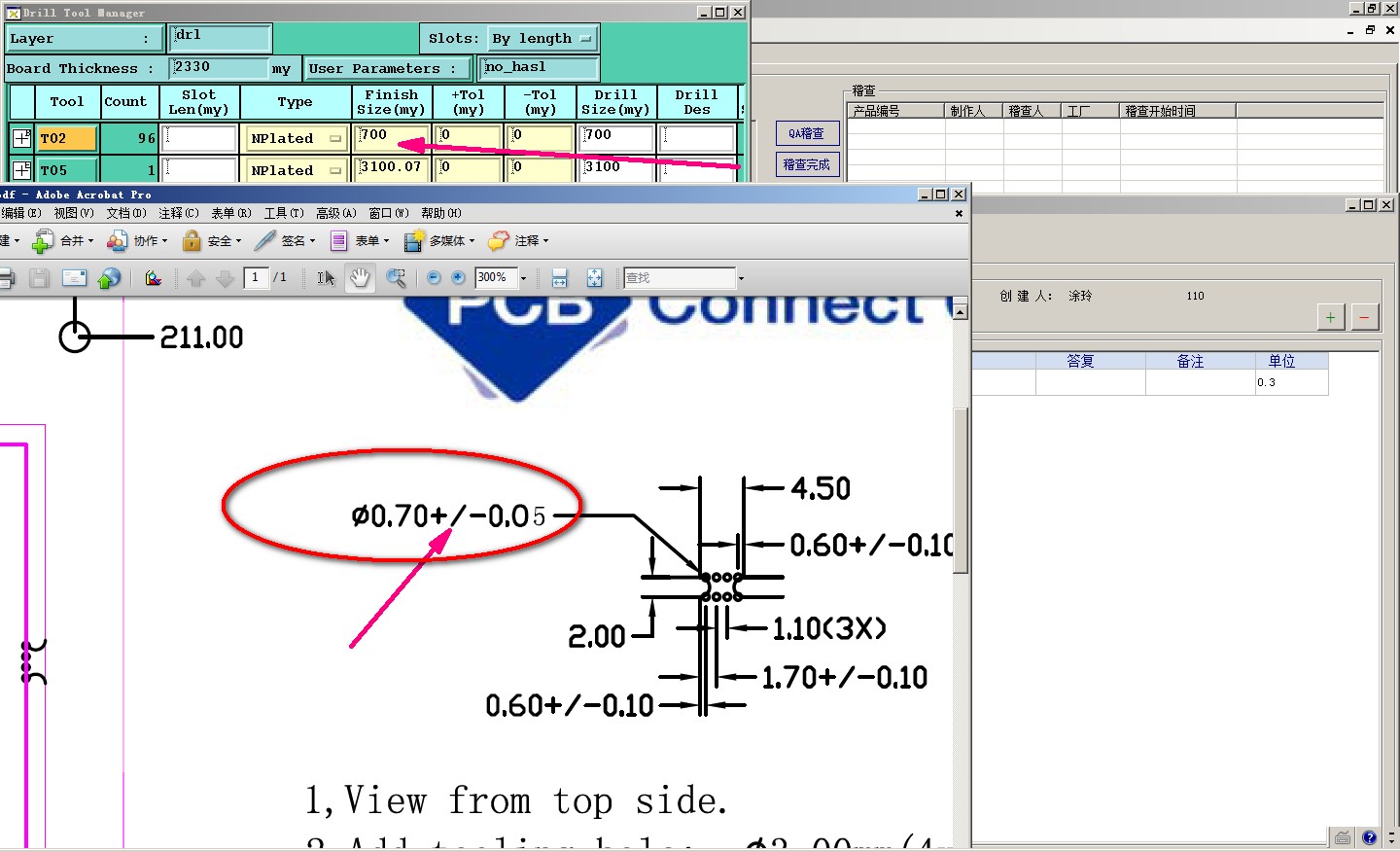Click the User Parameters button

click(x=388, y=69)
